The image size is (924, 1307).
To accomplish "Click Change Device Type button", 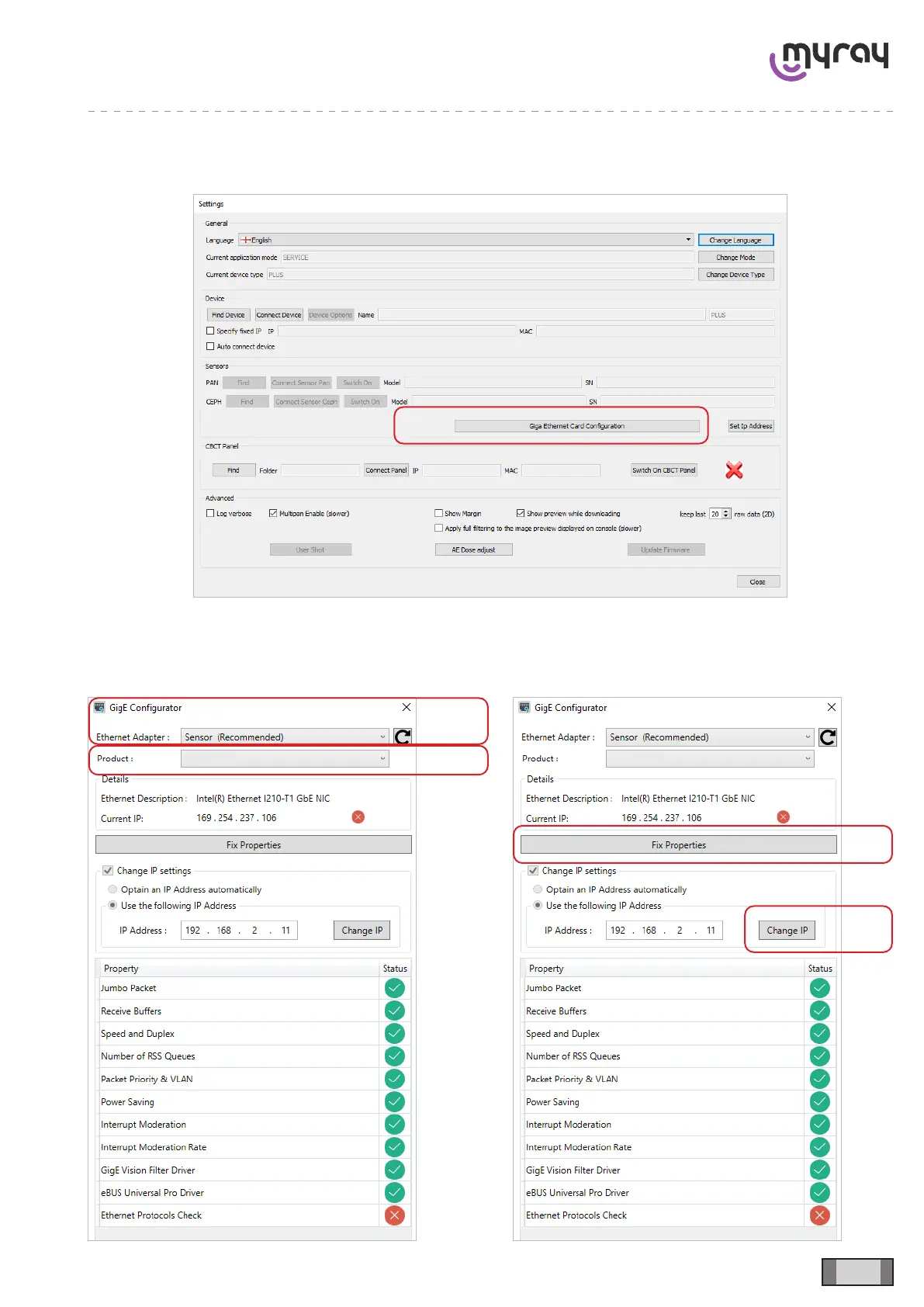I will (x=735, y=274).
